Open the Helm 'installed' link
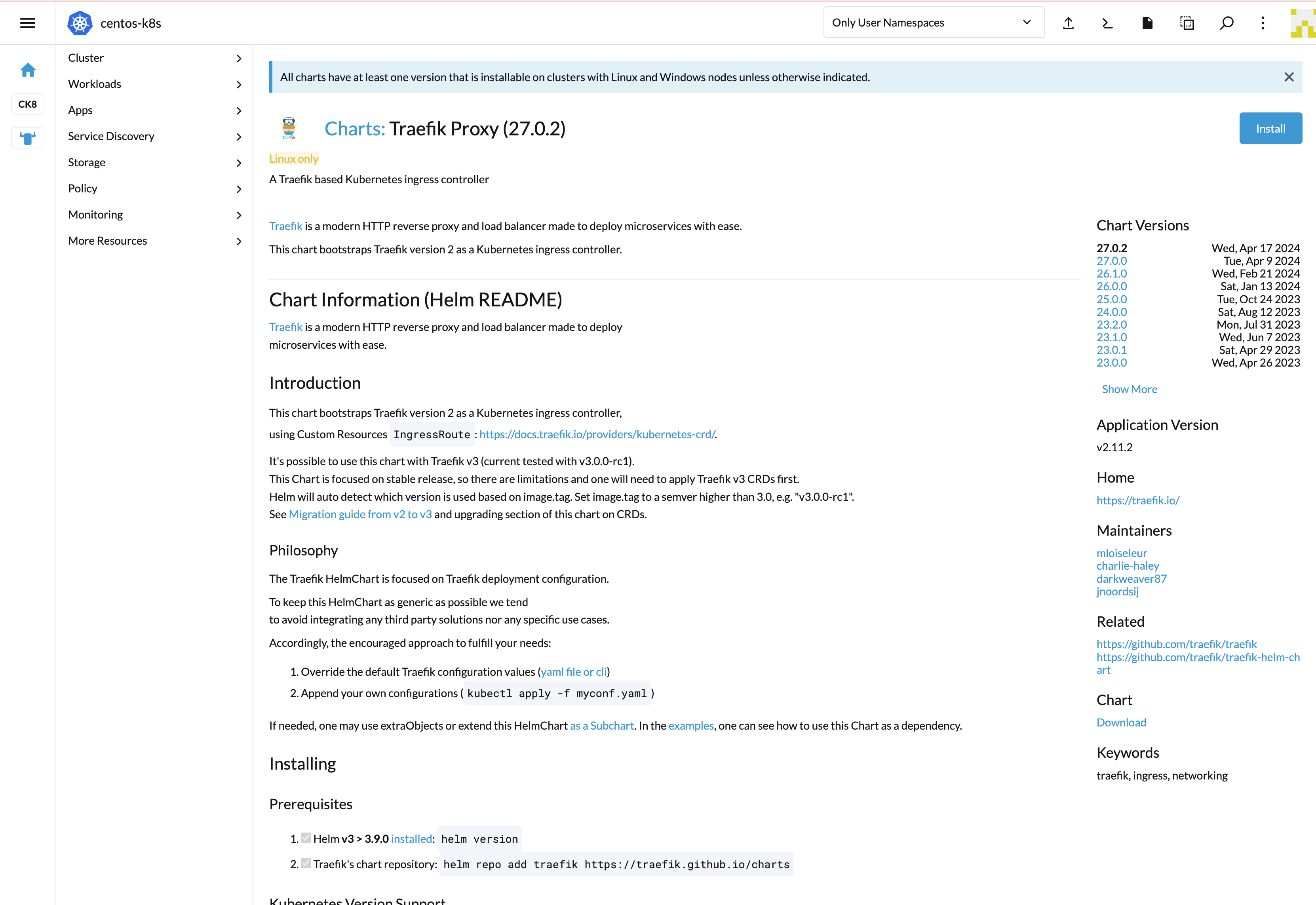The width and height of the screenshot is (1316, 905). [x=411, y=838]
